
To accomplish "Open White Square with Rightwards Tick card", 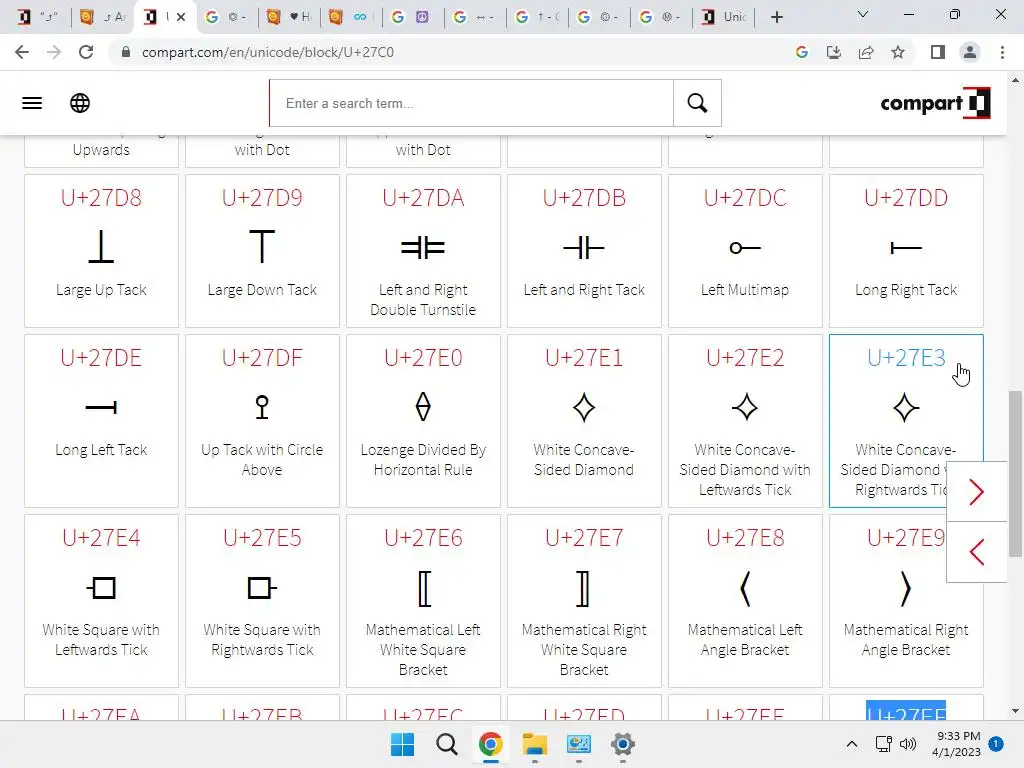I will pyautogui.click(x=262, y=601).
